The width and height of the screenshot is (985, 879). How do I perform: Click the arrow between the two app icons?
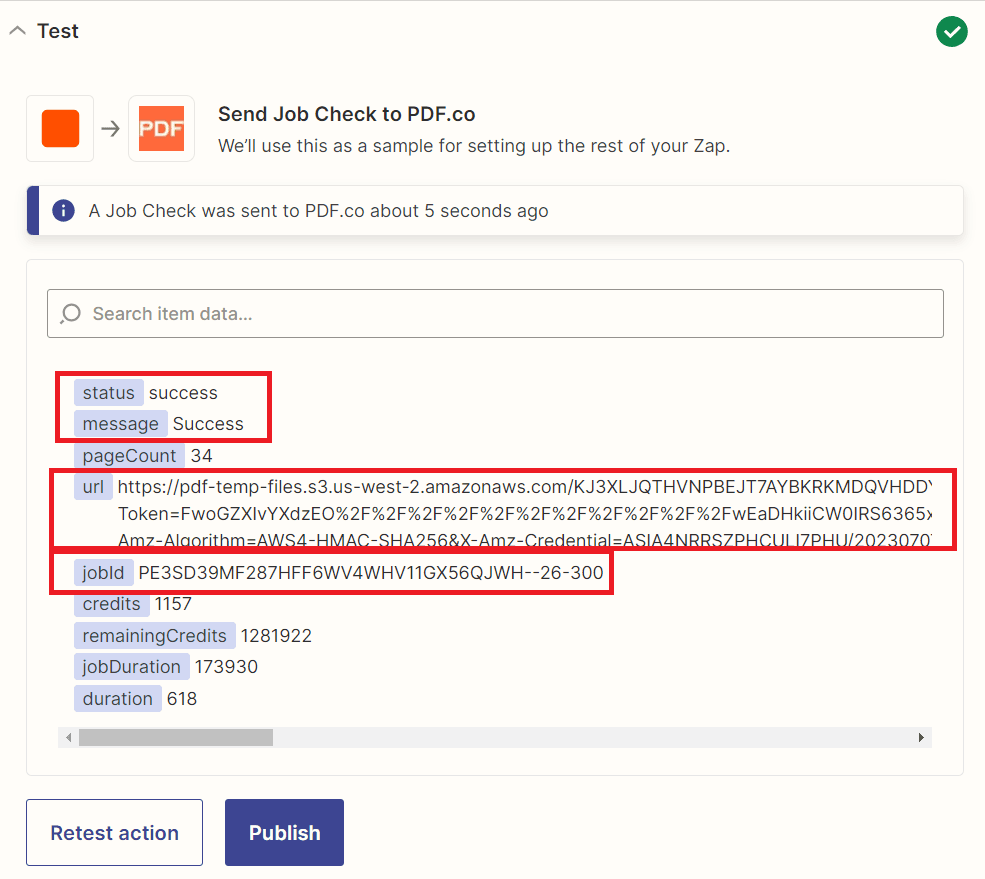(x=109, y=128)
